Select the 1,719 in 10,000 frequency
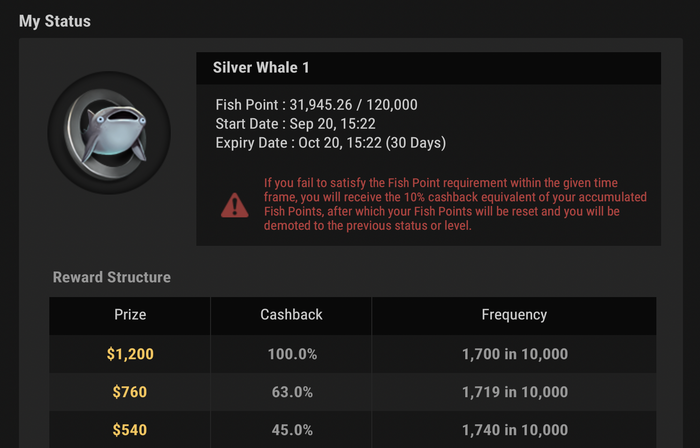This screenshot has height=448, width=700. (514, 392)
